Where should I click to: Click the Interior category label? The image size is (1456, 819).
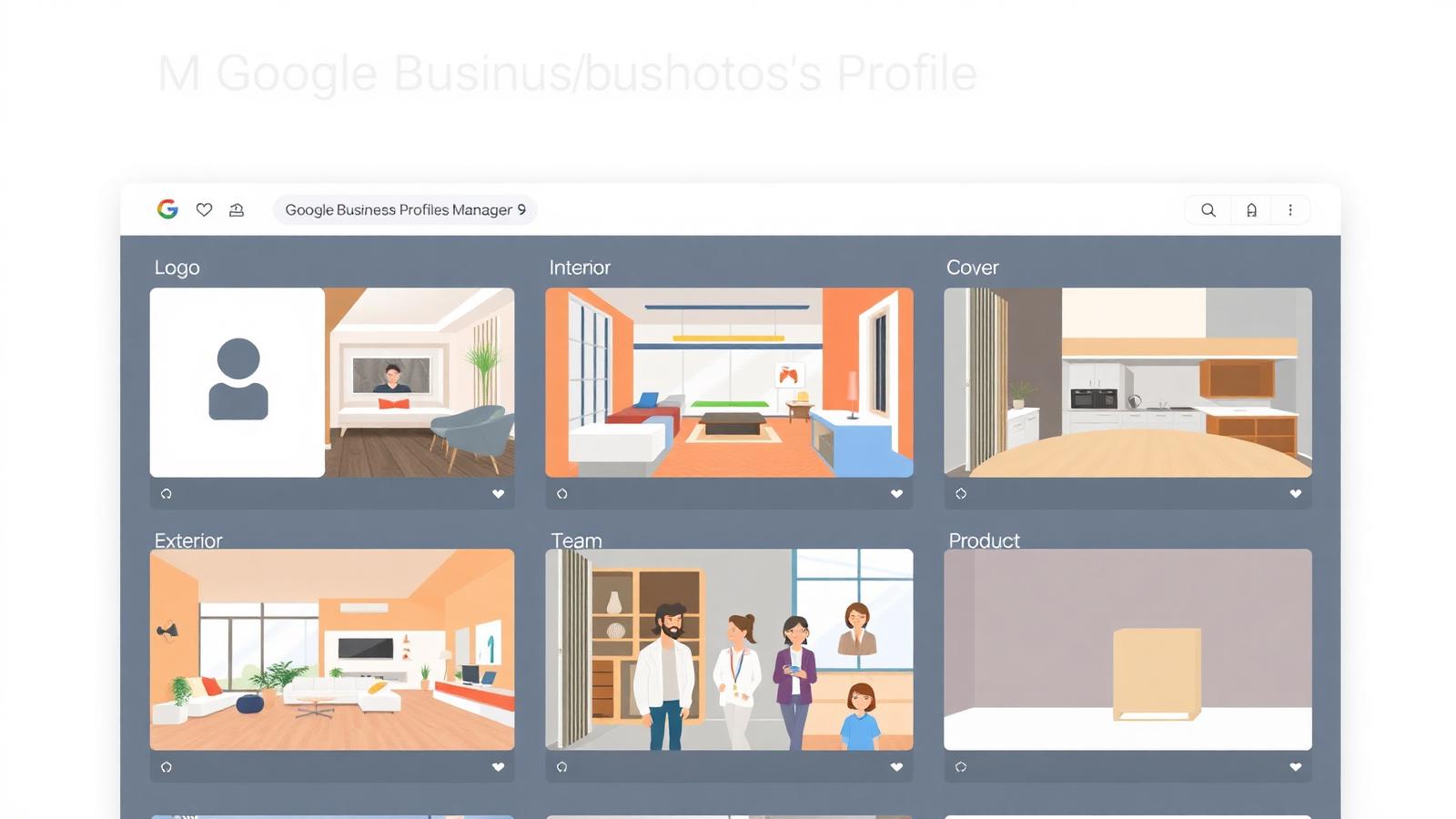pos(580,268)
